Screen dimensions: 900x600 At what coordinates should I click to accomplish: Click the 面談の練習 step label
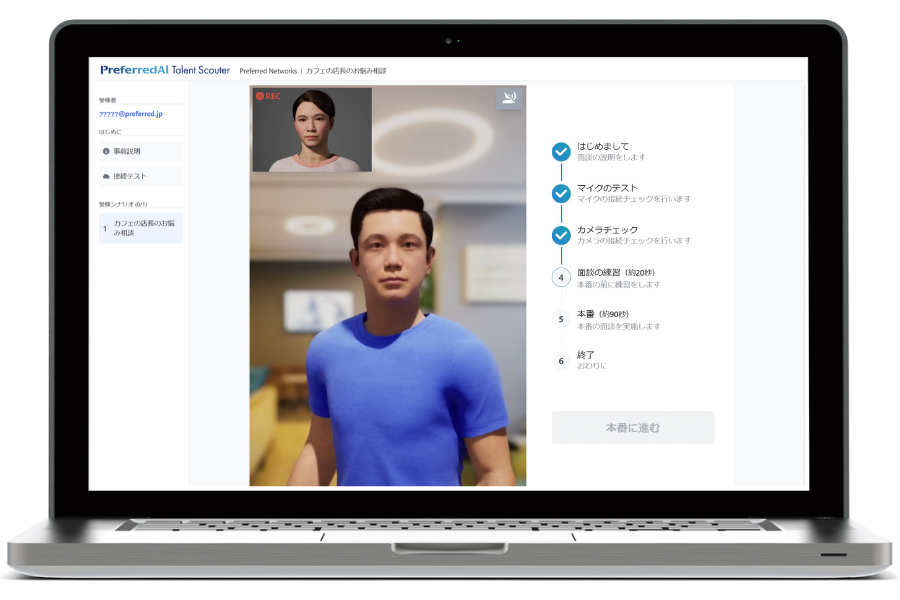tap(615, 272)
